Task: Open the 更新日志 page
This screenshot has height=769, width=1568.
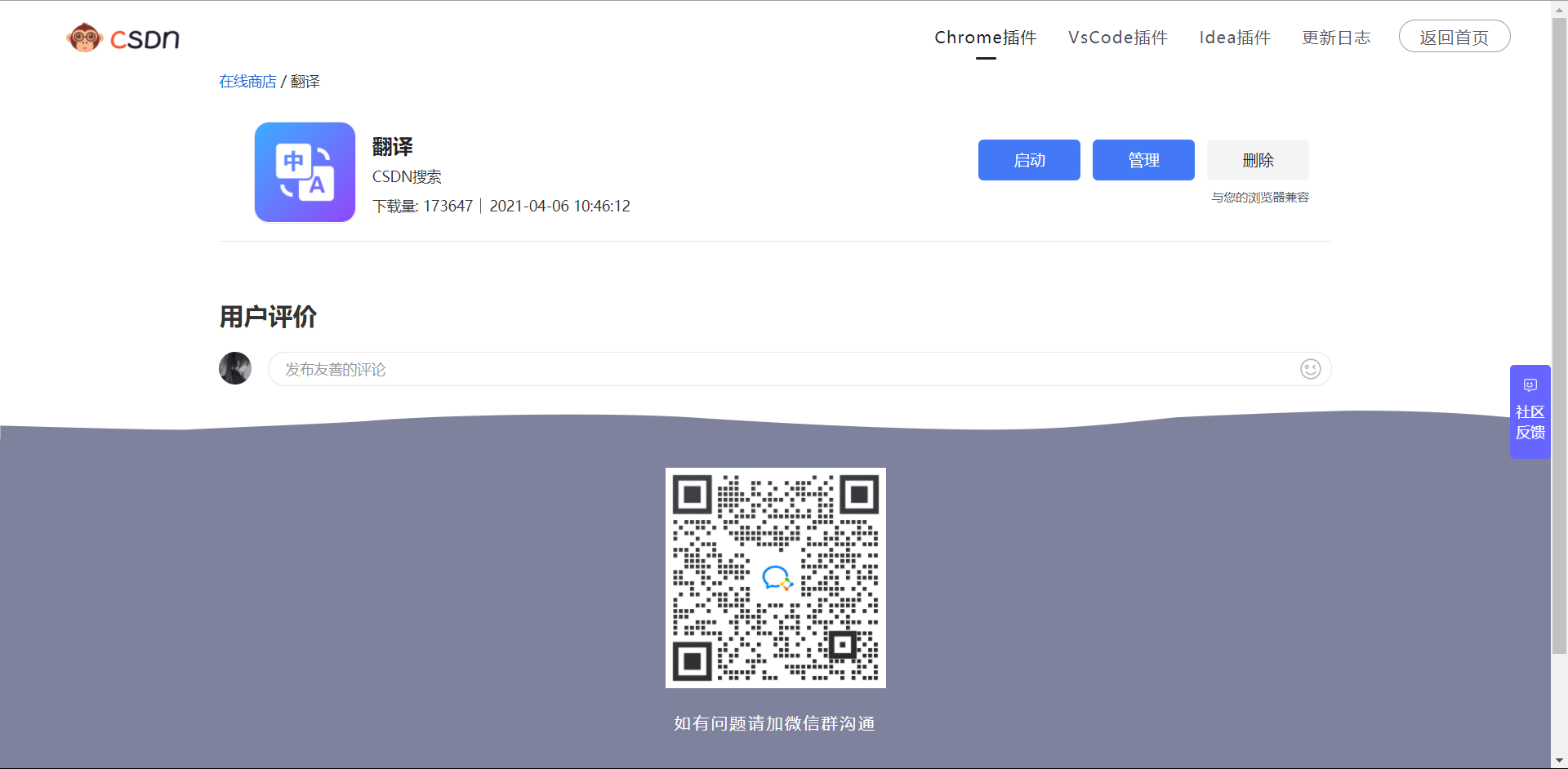Action: [1336, 37]
